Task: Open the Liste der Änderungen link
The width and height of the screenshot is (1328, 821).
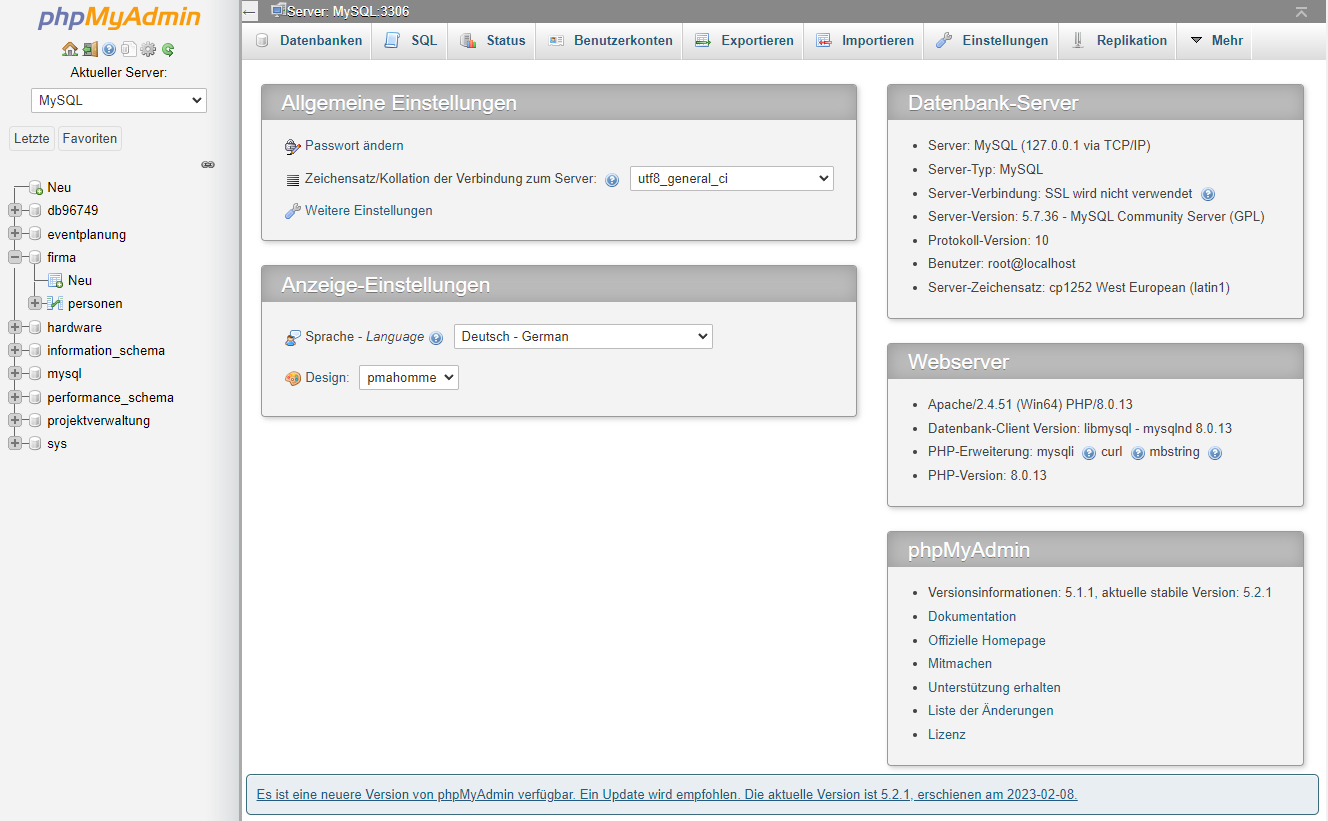Action: [x=991, y=711]
